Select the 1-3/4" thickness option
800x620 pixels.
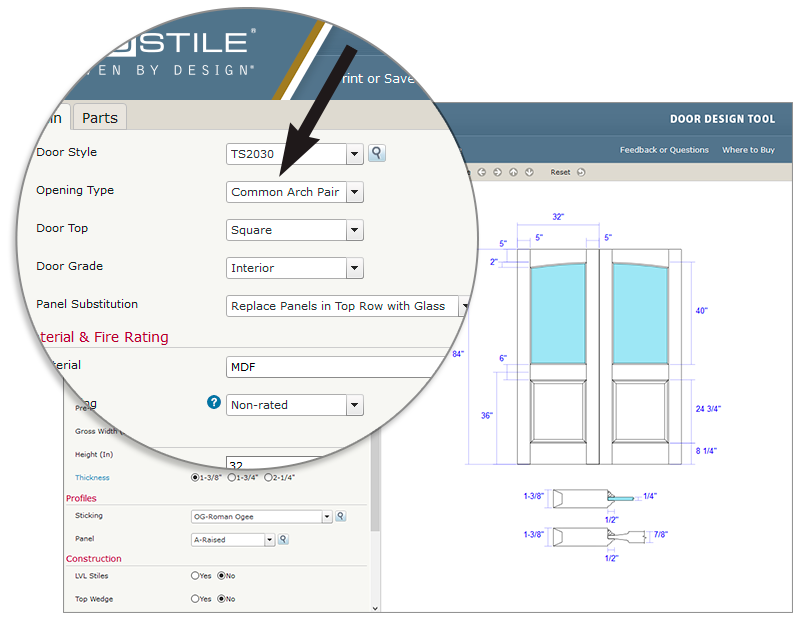232,478
